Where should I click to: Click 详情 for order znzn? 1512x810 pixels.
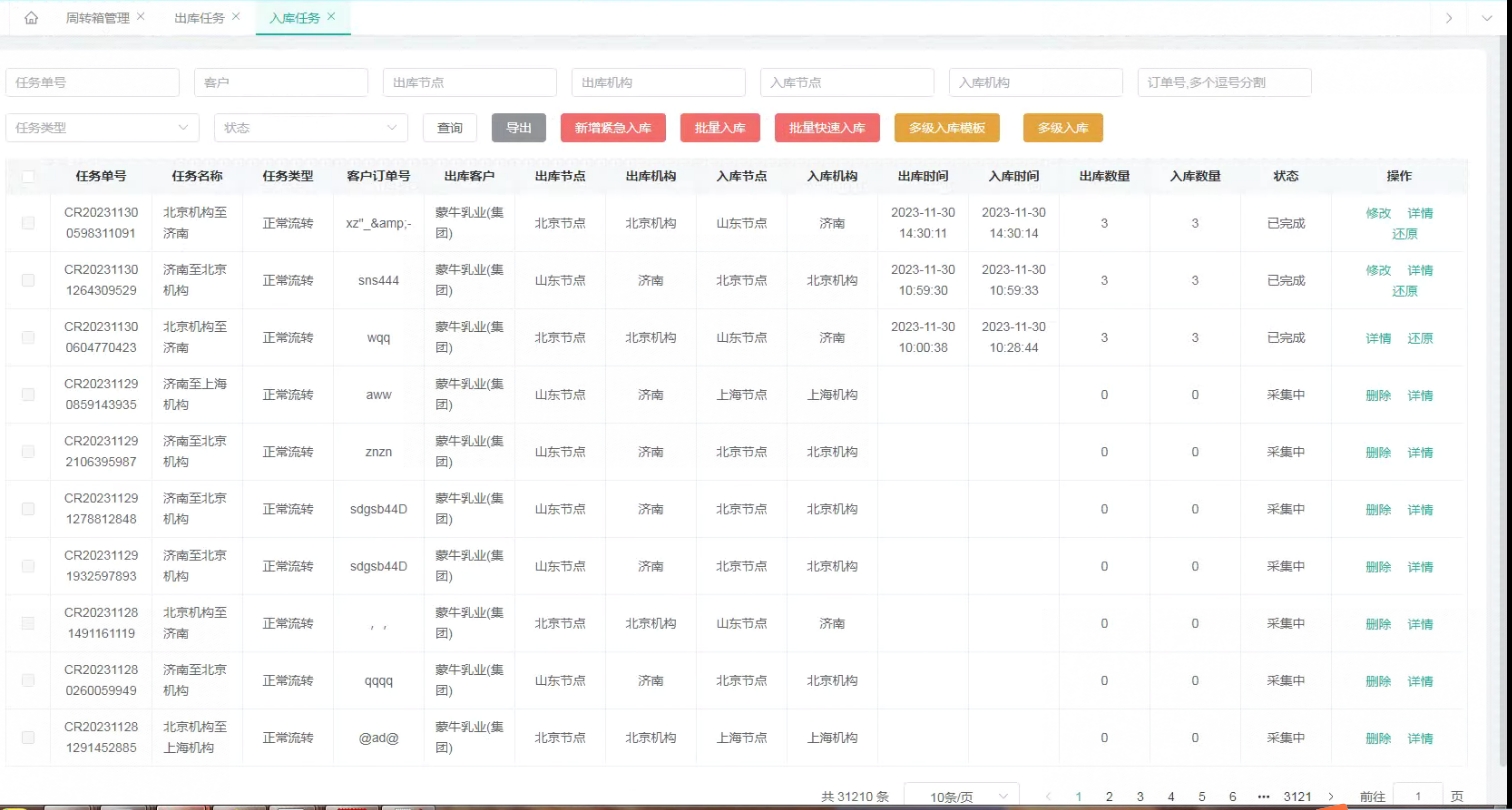pos(1420,452)
